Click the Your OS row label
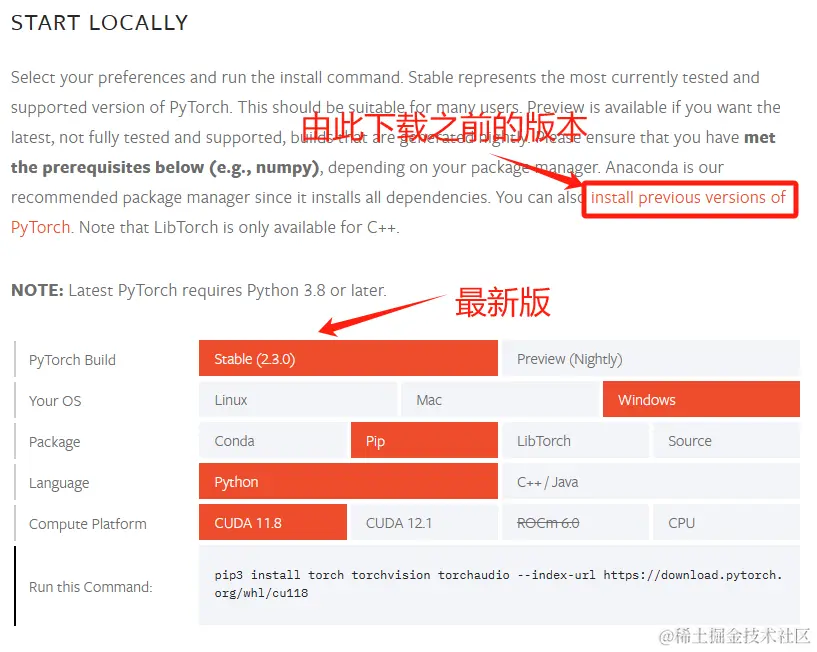The height and width of the screenshot is (652, 817). pos(55,401)
